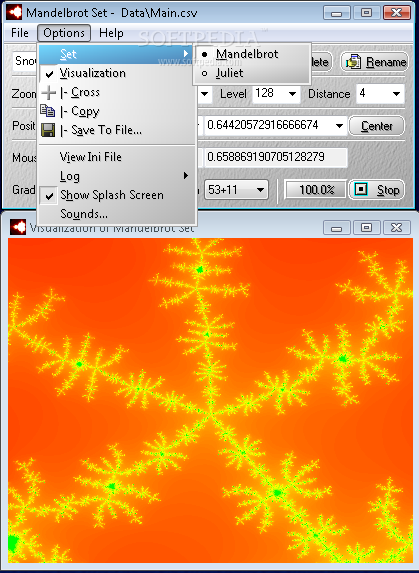Click the Stop button square icon
419x573 pixels.
[361, 189]
